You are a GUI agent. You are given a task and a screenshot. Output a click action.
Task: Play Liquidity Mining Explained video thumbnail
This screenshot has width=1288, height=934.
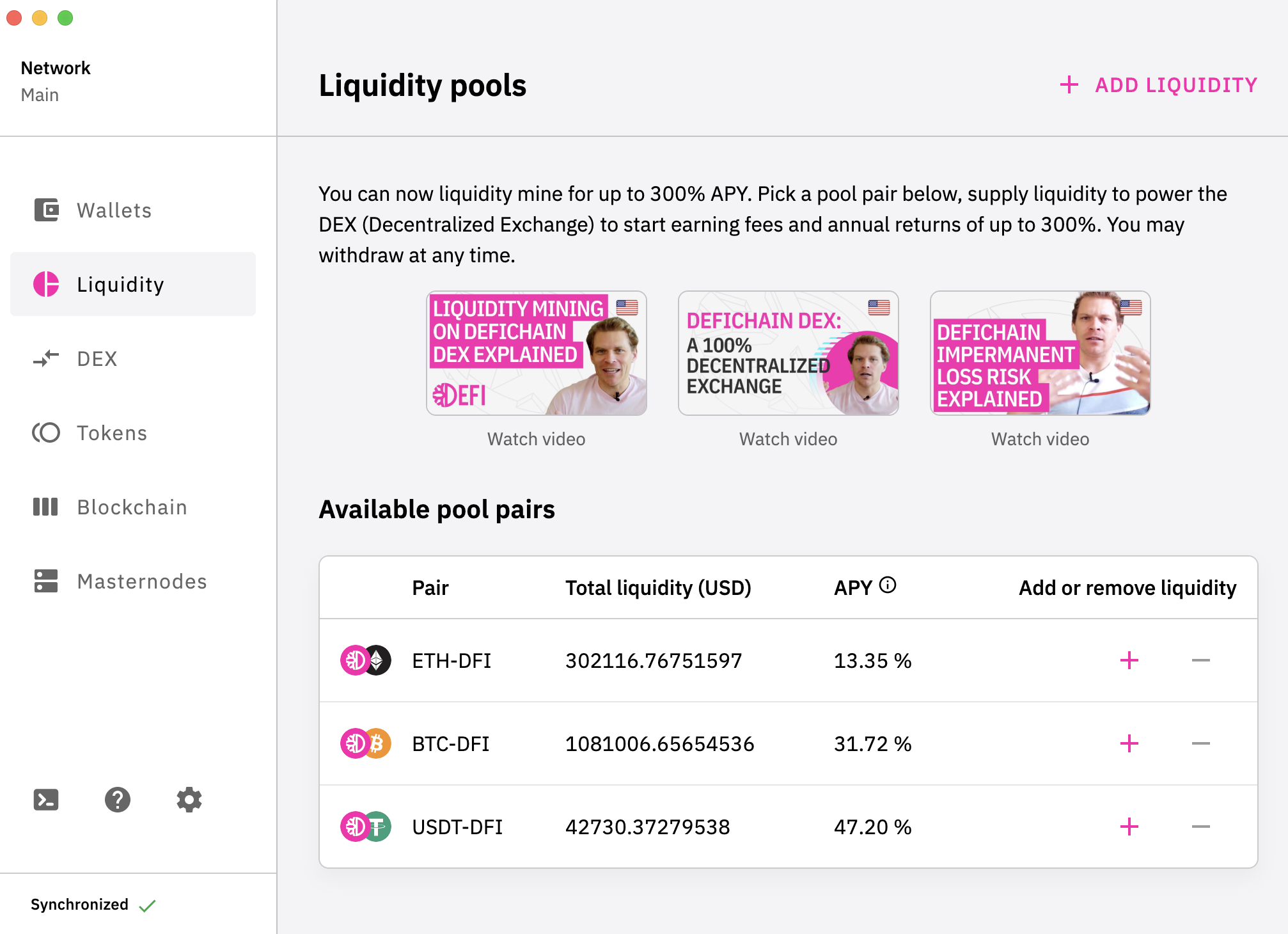(537, 353)
